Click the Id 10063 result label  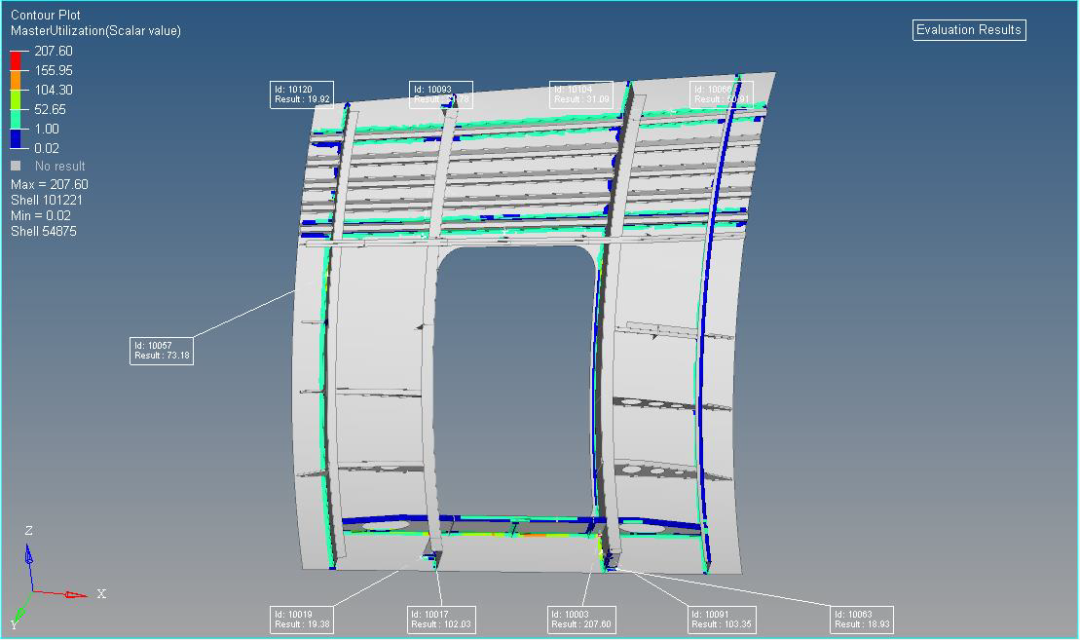860,619
